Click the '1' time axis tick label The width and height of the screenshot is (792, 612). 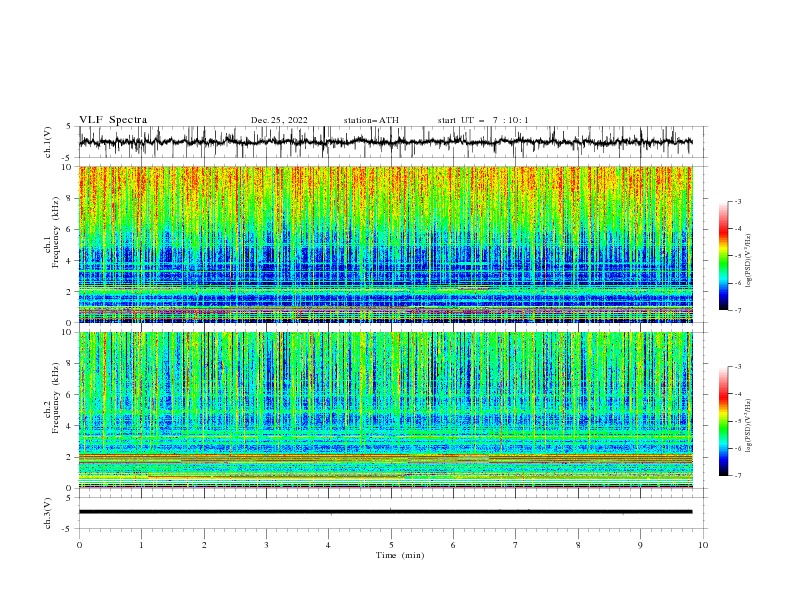coord(141,545)
